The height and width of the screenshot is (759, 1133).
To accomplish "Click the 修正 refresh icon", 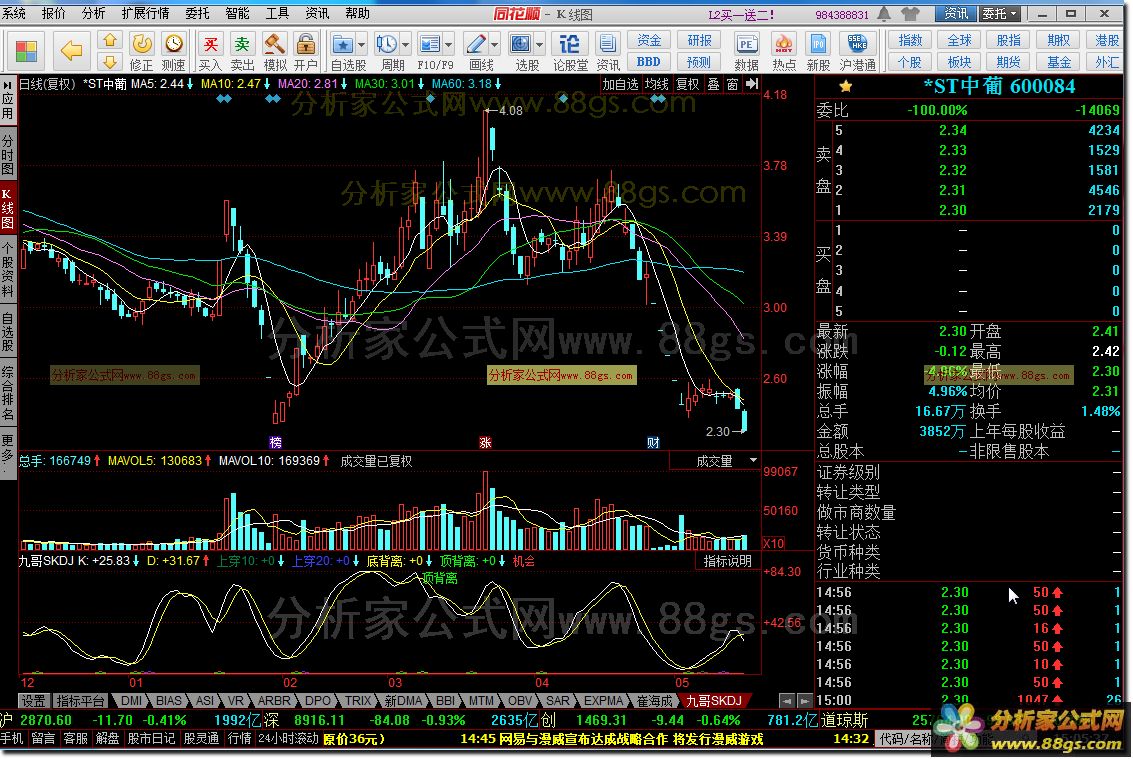I will coord(142,44).
